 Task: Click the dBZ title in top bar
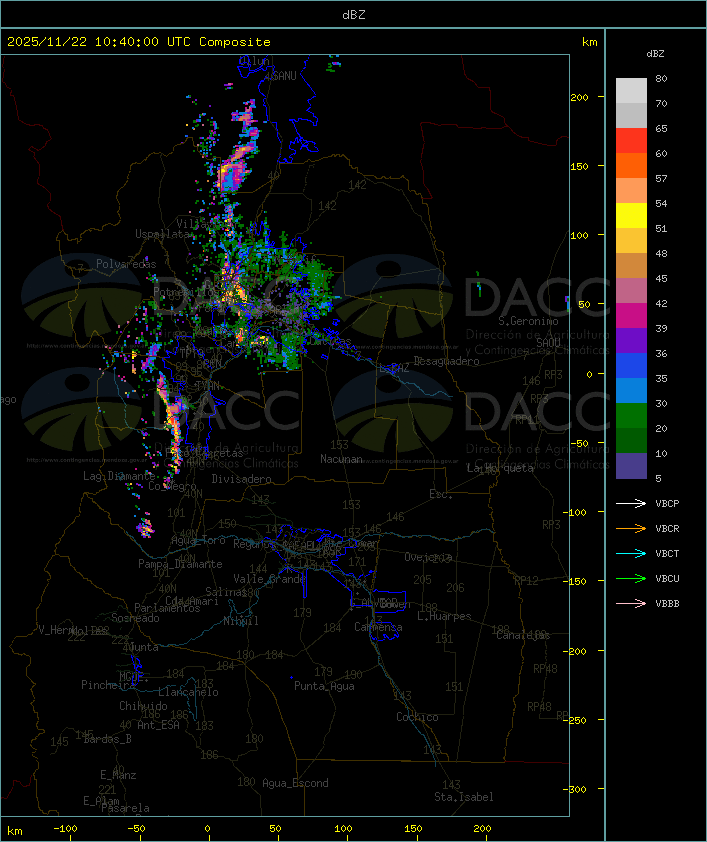coord(354,15)
